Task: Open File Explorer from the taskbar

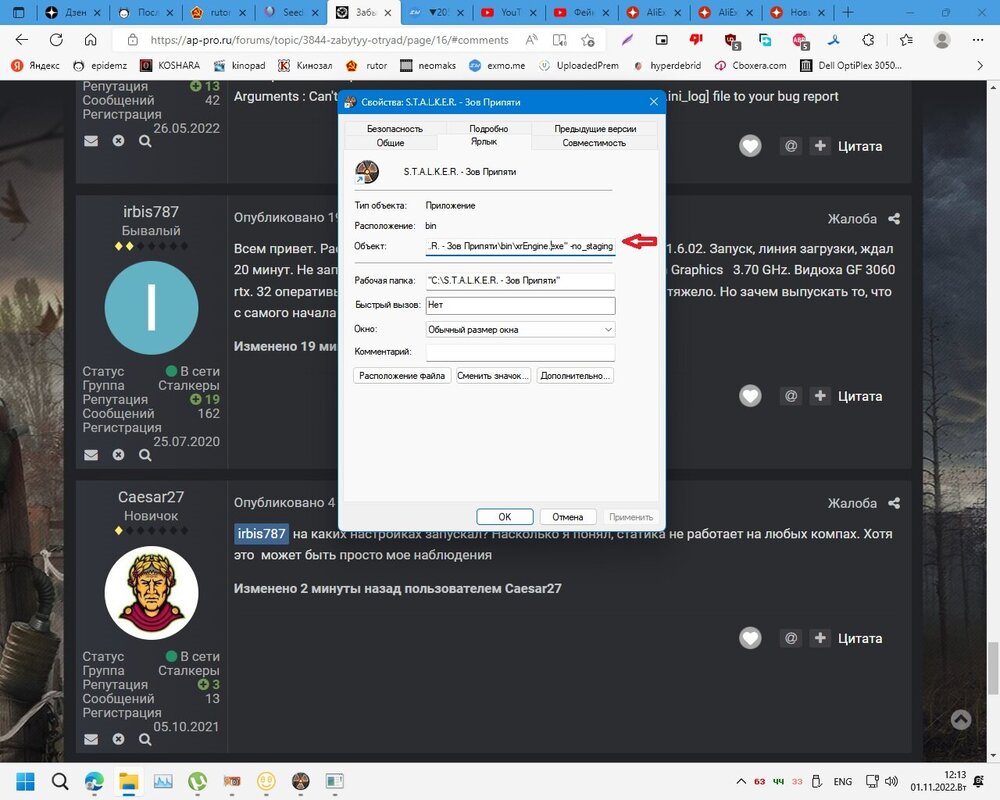Action: (129, 781)
